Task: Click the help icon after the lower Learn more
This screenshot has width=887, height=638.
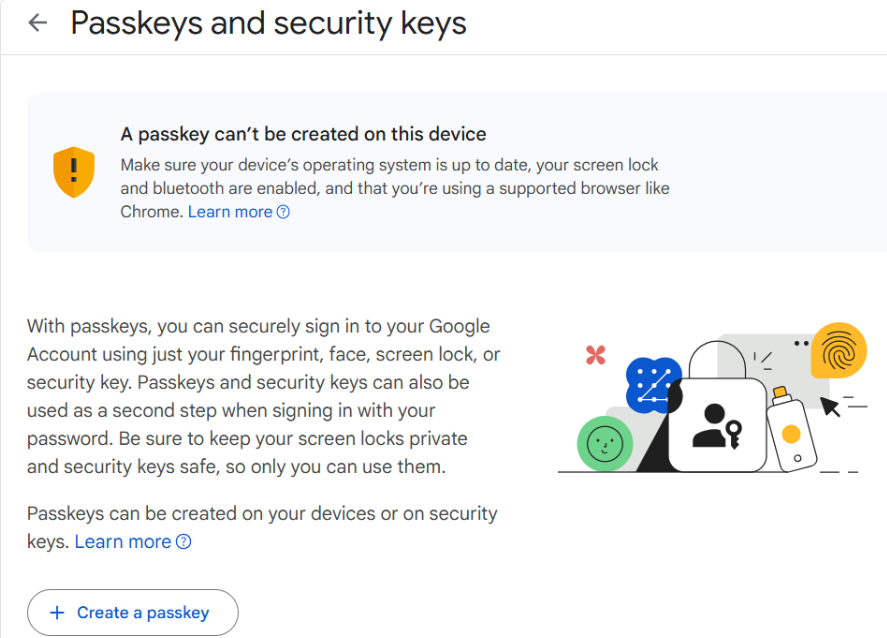Action: (x=183, y=542)
